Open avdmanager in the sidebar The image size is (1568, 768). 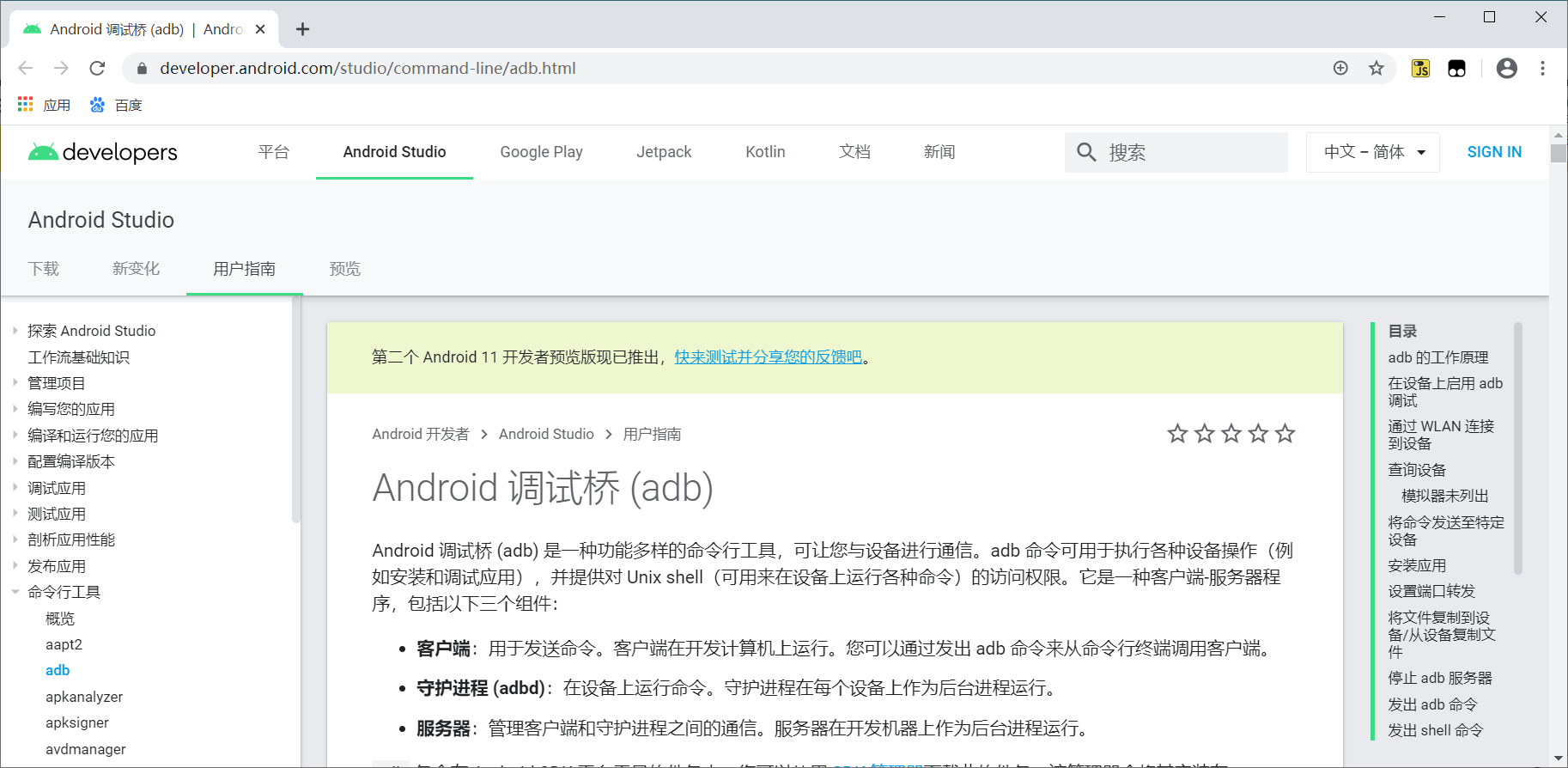tap(85, 749)
